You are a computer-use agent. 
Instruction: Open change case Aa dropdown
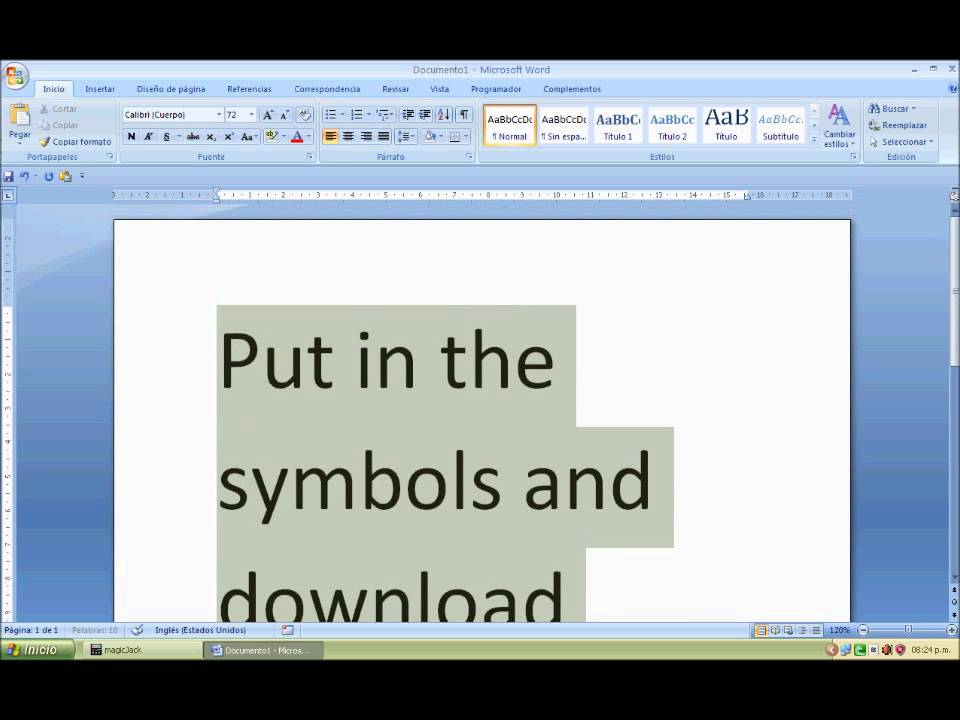click(249, 137)
